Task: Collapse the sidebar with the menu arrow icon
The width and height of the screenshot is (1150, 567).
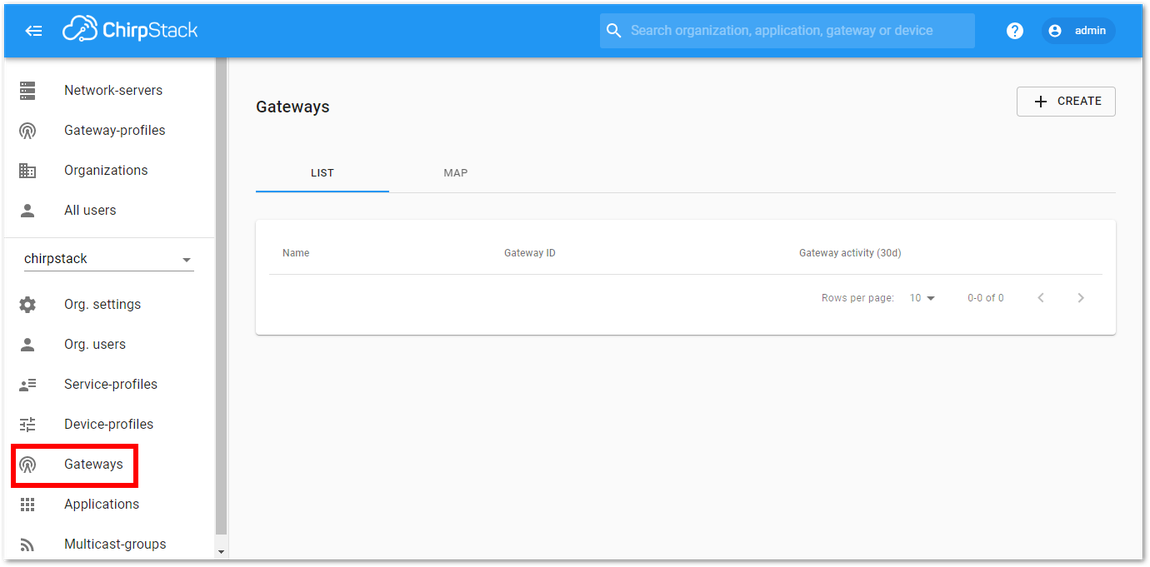Action: tap(34, 31)
